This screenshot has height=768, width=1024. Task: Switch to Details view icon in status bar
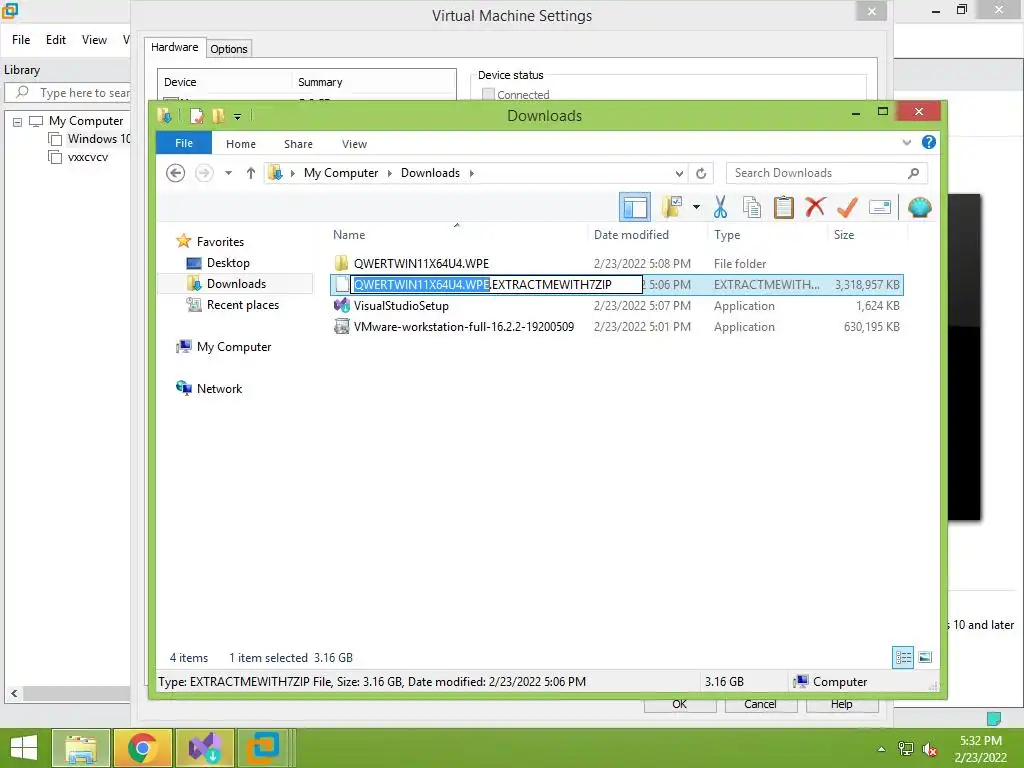coord(903,658)
